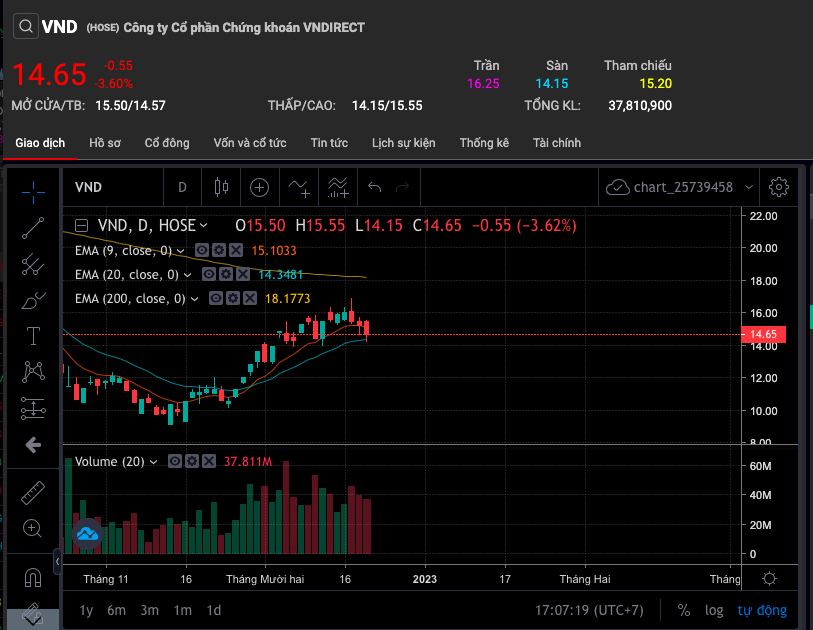
Task: Select the text annotation tool
Action: (x=33, y=336)
